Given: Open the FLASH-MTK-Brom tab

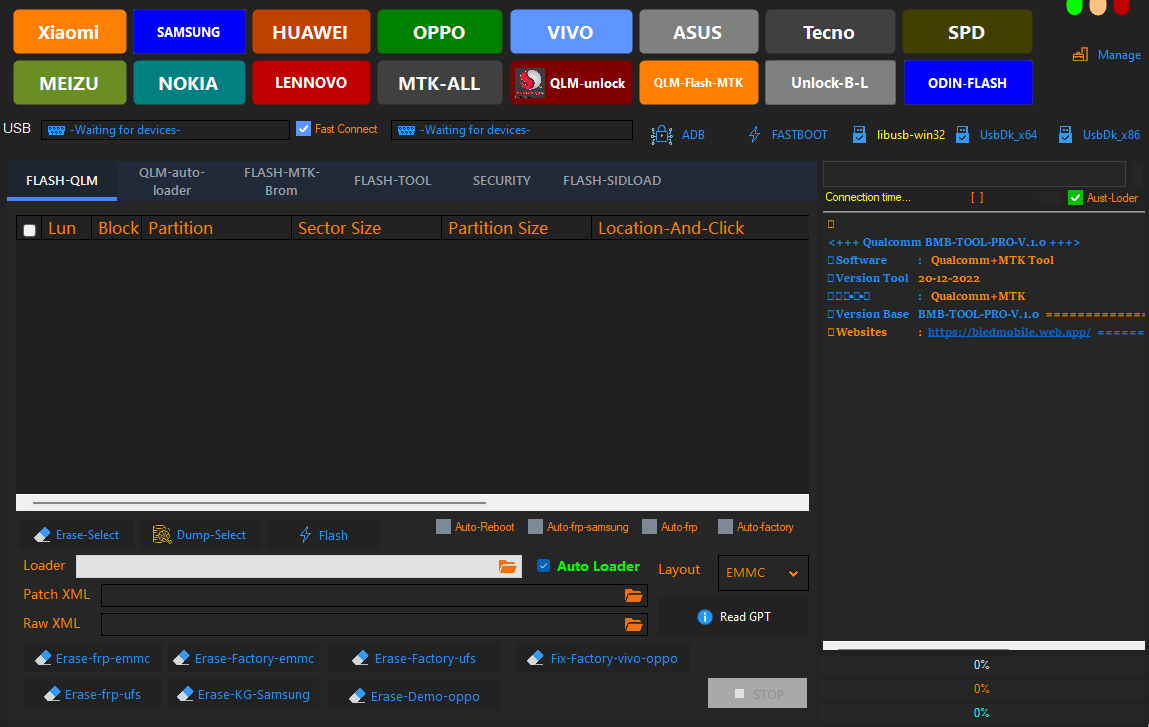Looking at the screenshot, I should coord(280,181).
